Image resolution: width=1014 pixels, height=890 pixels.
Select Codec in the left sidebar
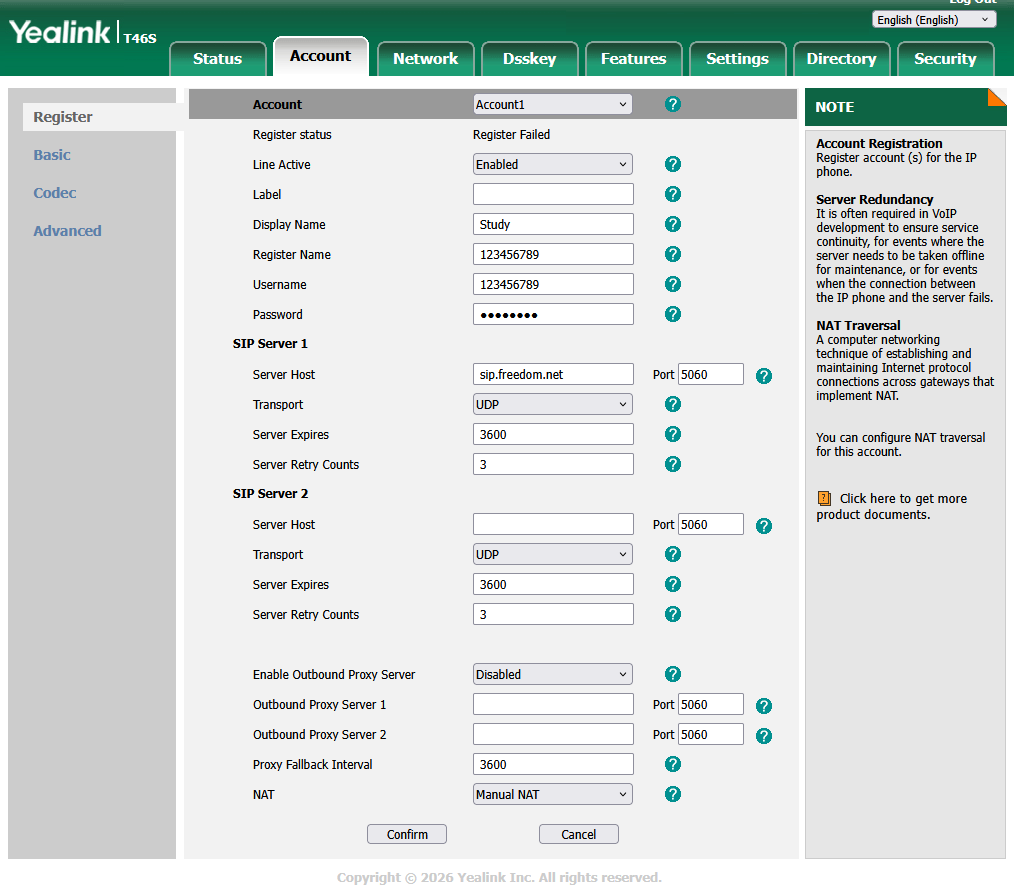pos(55,193)
